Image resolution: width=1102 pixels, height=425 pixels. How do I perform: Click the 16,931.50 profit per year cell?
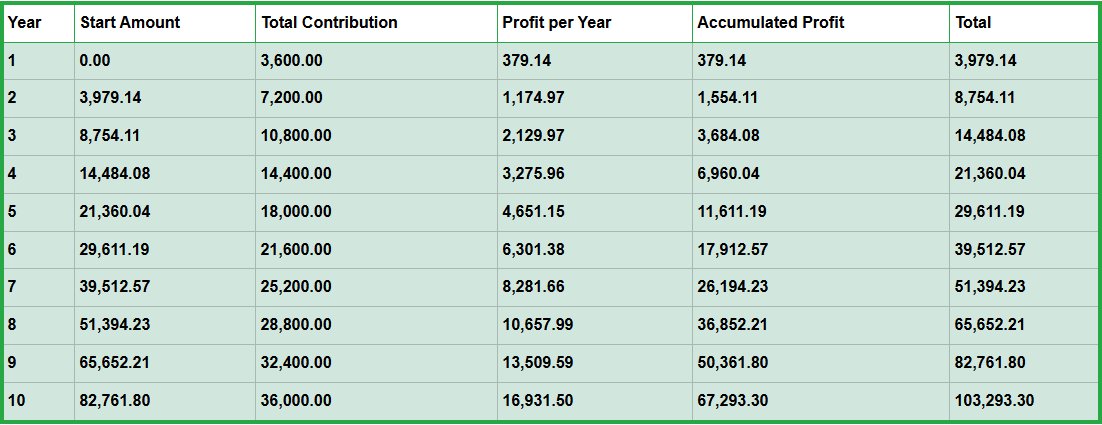coord(537,401)
